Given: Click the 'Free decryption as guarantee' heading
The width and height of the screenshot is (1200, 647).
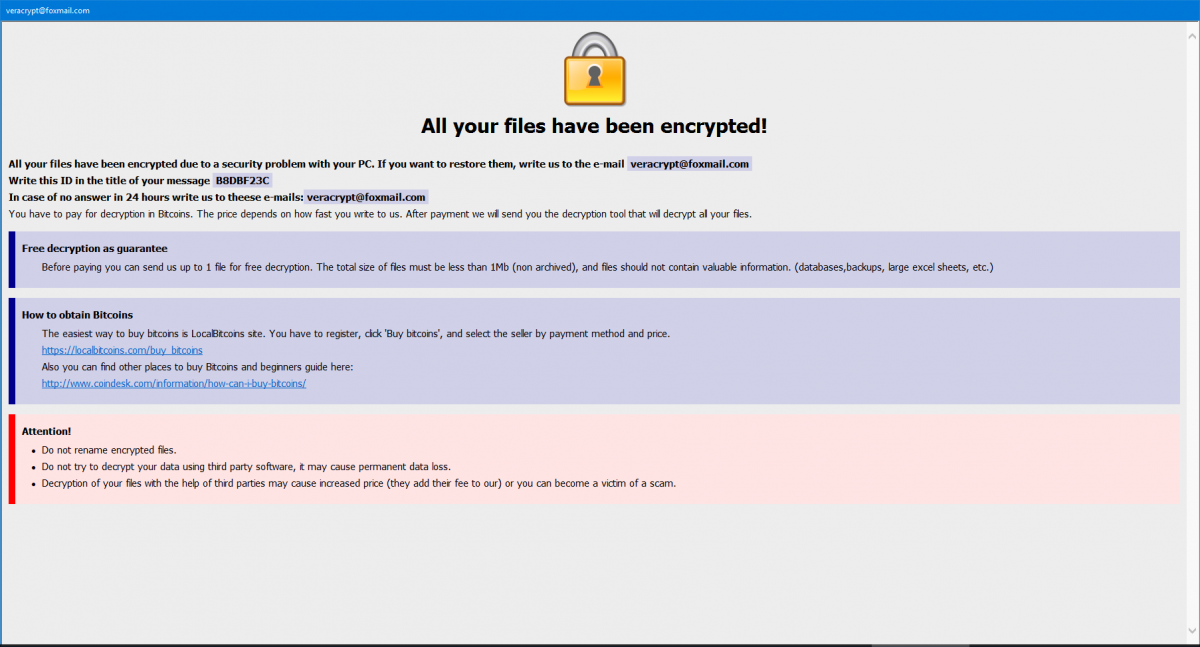Looking at the screenshot, I should [x=94, y=248].
